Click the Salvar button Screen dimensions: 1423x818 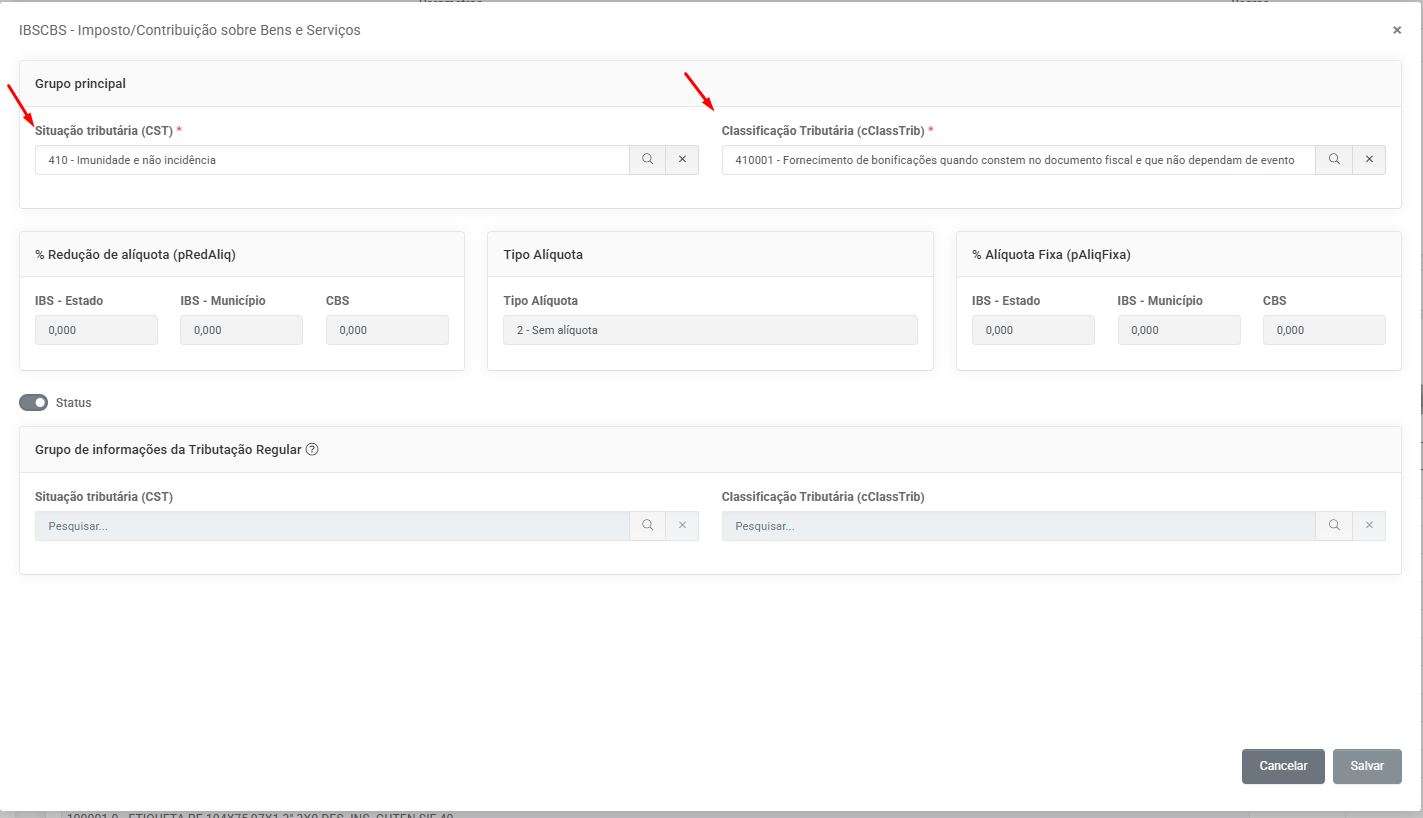point(1367,766)
